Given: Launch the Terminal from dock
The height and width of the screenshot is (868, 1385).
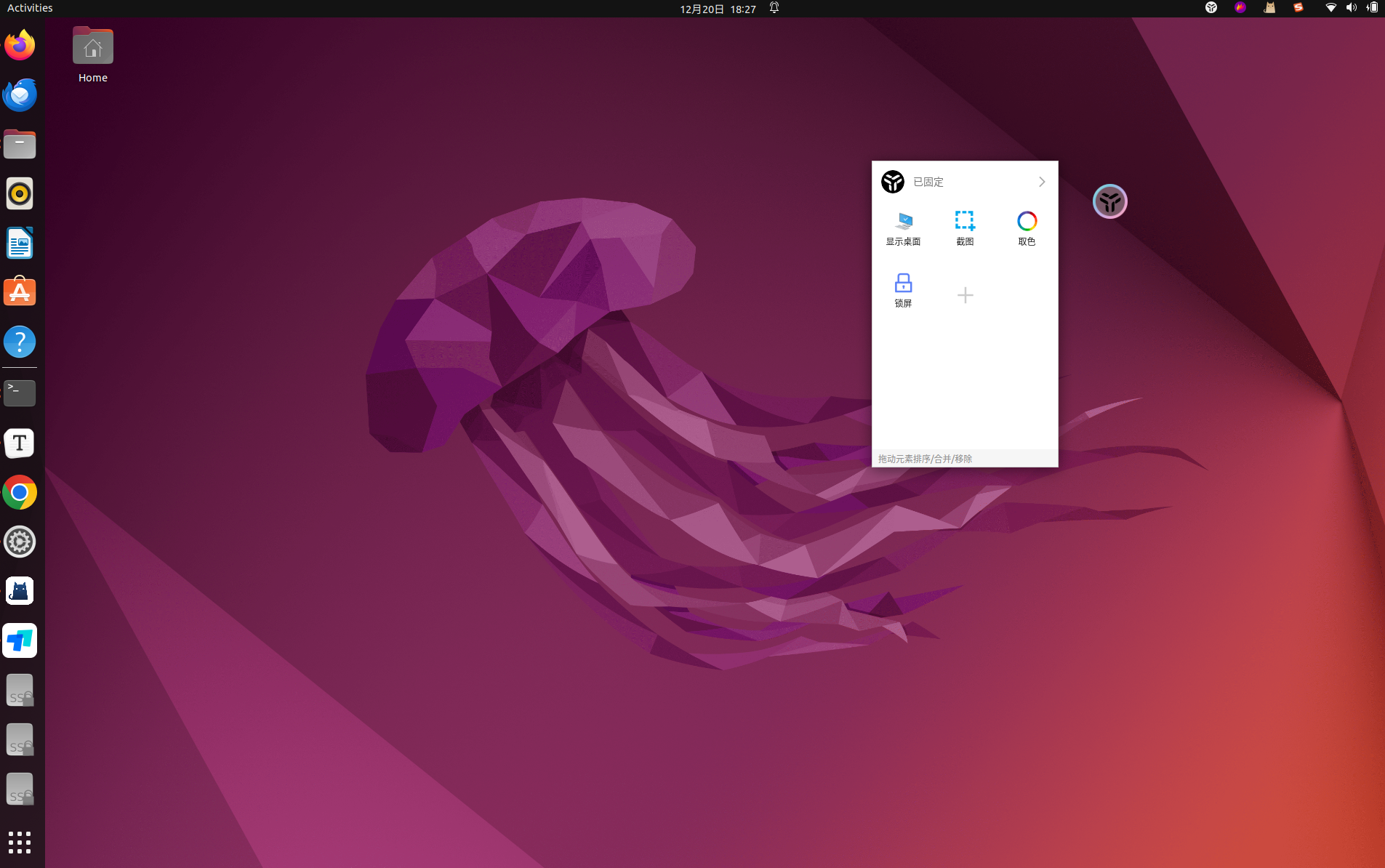Looking at the screenshot, I should [20, 393].
